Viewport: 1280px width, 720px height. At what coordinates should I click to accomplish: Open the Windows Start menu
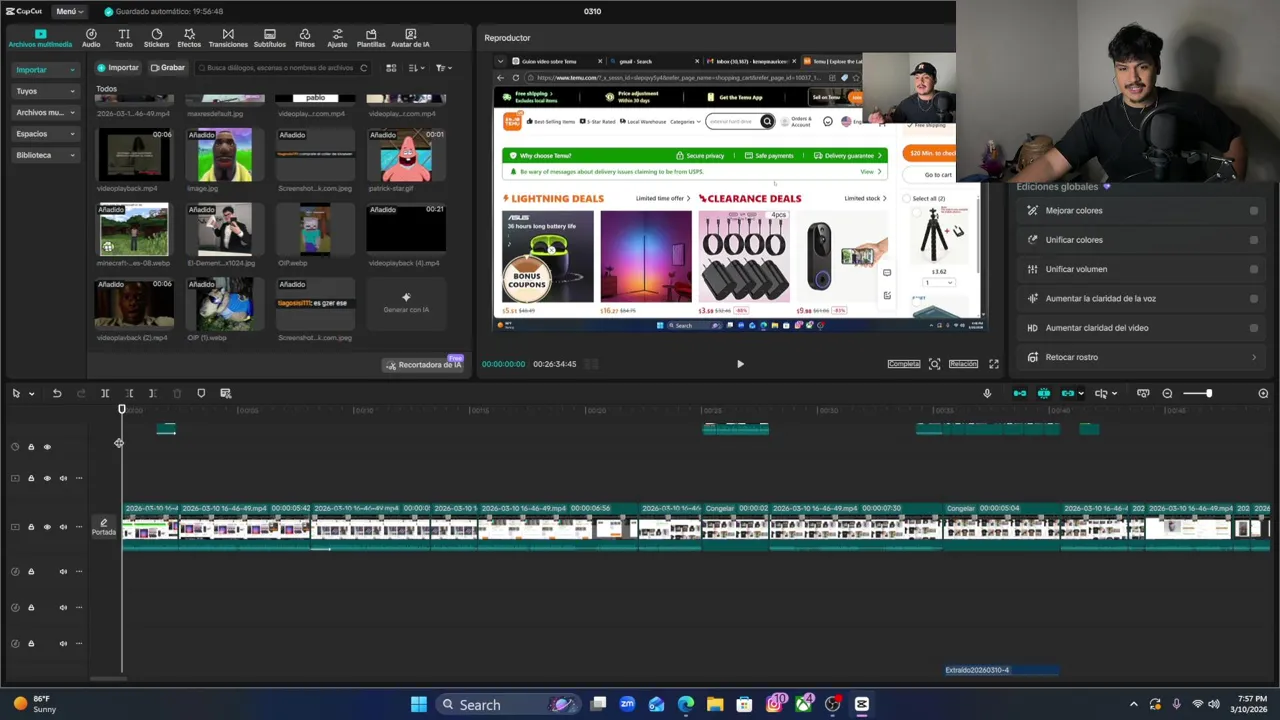pos(419,705)
